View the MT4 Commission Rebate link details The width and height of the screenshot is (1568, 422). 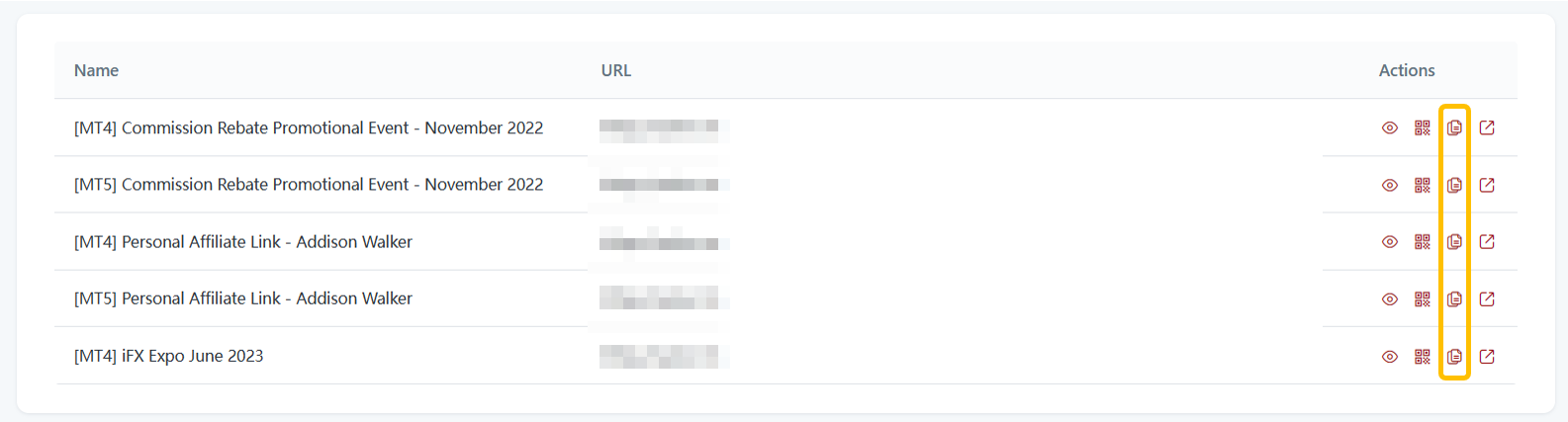1390,127
